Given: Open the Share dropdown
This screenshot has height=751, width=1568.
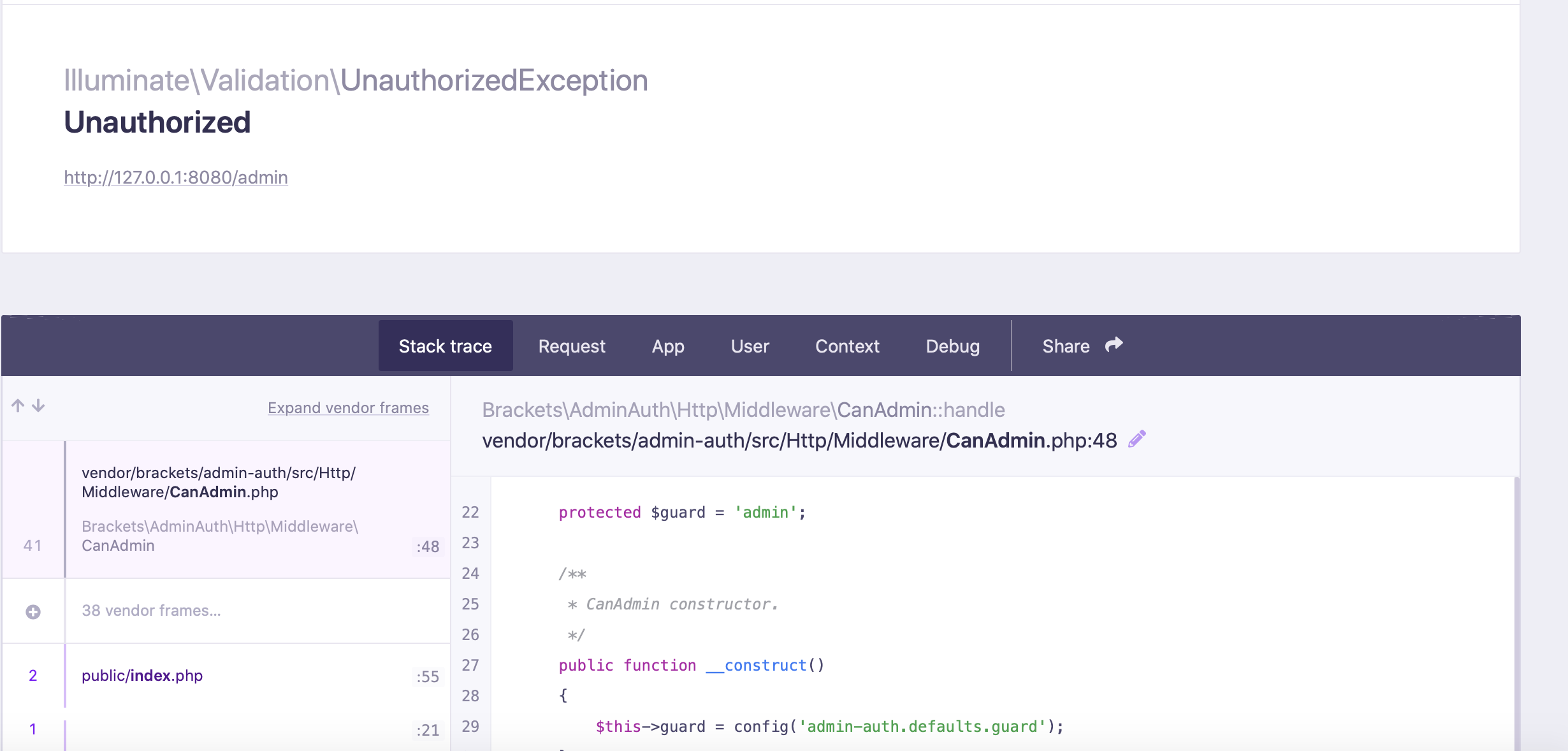Looking at the screenshot, I should pyautogui.click(x=1066, y=346).
